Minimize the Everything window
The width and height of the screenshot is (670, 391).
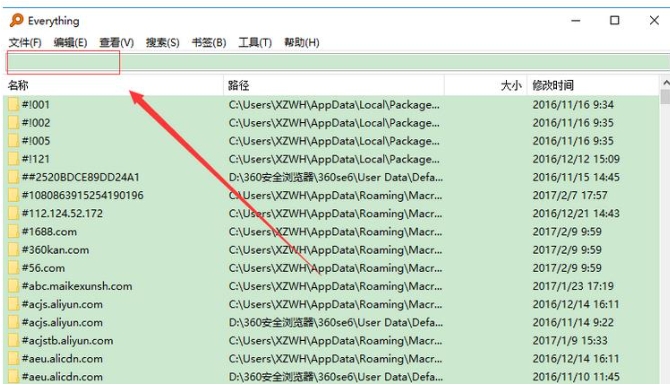click(x=576, y=21)
